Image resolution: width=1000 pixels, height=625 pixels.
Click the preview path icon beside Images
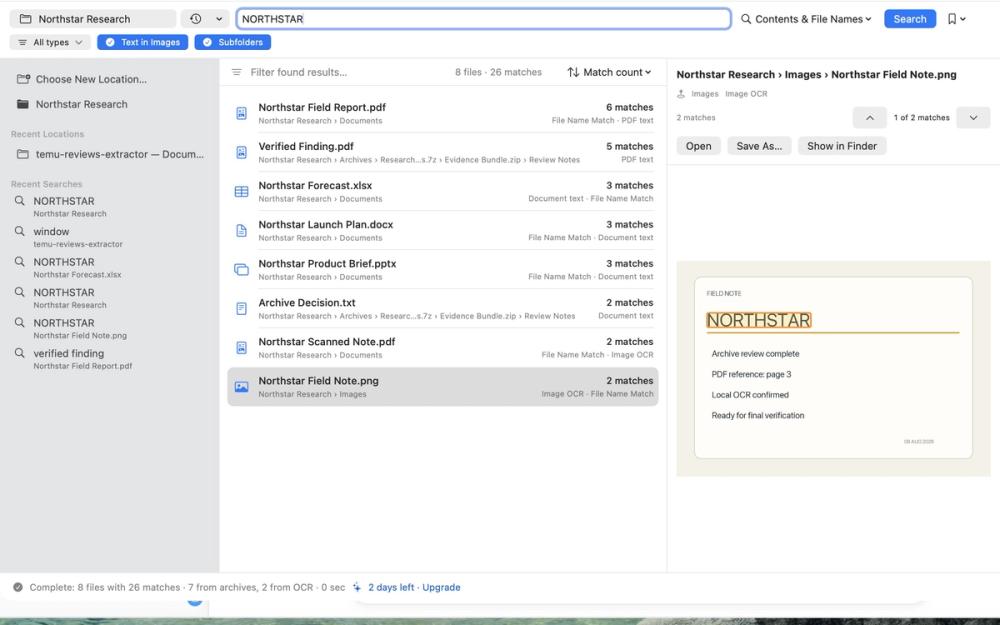681,94
